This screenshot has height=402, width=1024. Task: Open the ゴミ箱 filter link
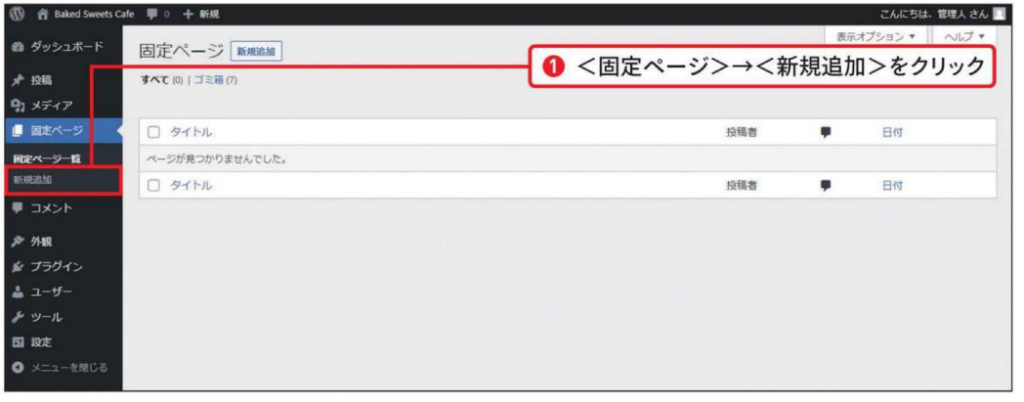pyautogui.click(x=209, y=80)
